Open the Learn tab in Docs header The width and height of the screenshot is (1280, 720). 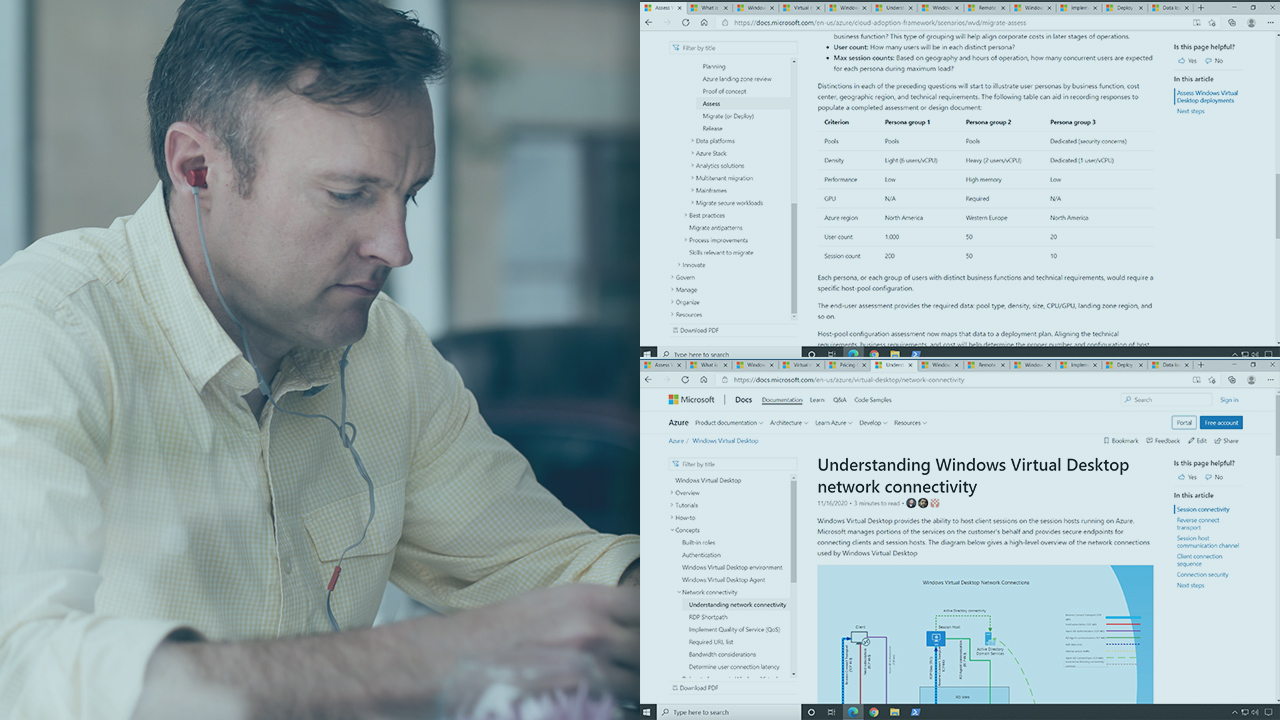click(817, 400)
